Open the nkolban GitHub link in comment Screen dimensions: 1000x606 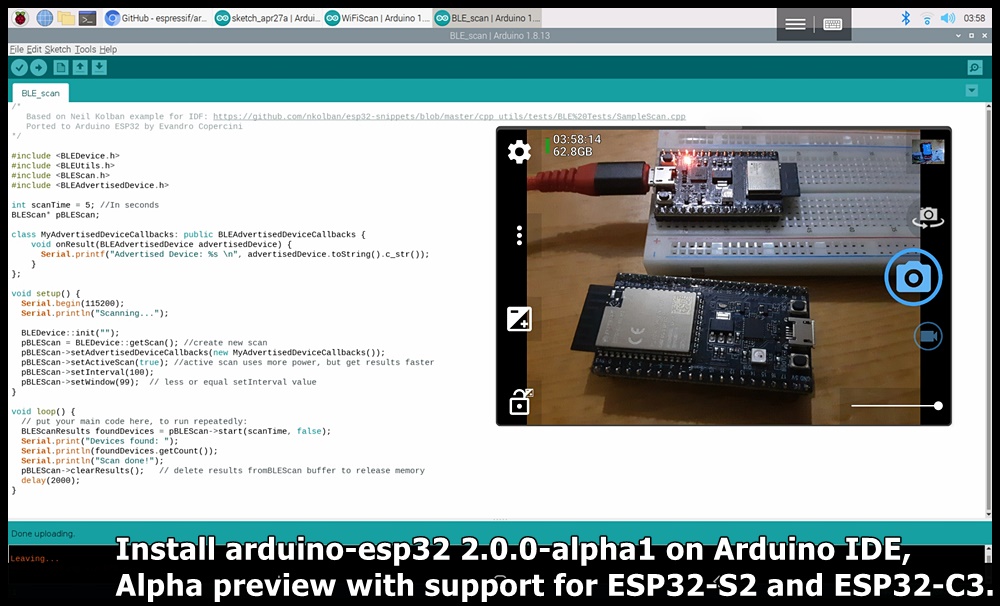pos(449,116)
